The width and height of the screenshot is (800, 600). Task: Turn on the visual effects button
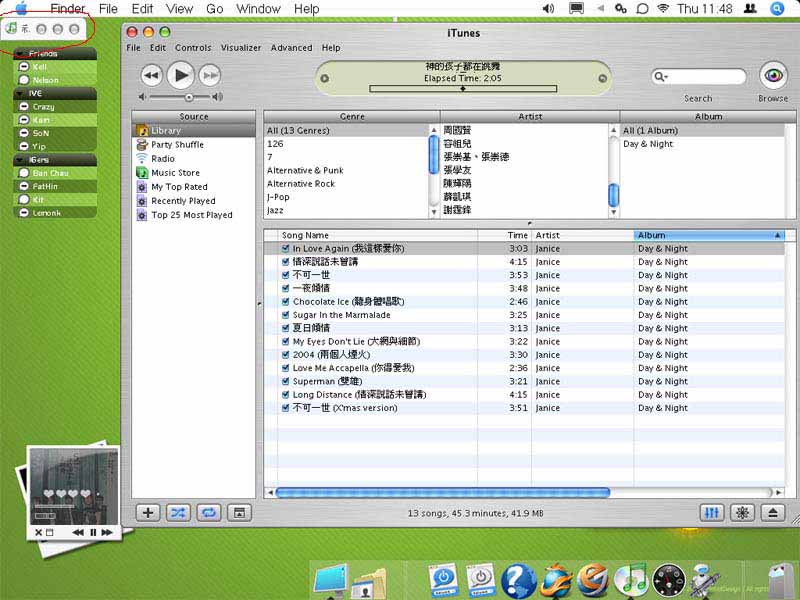[742, 513]
